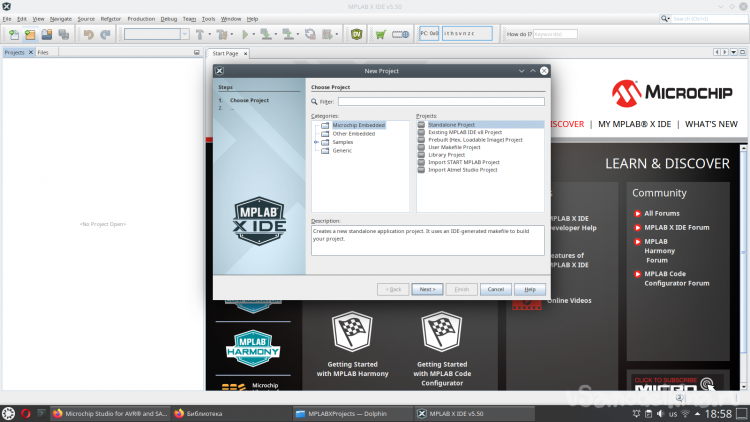
Task: Click the Filter text field
Action: coord(440,101)
